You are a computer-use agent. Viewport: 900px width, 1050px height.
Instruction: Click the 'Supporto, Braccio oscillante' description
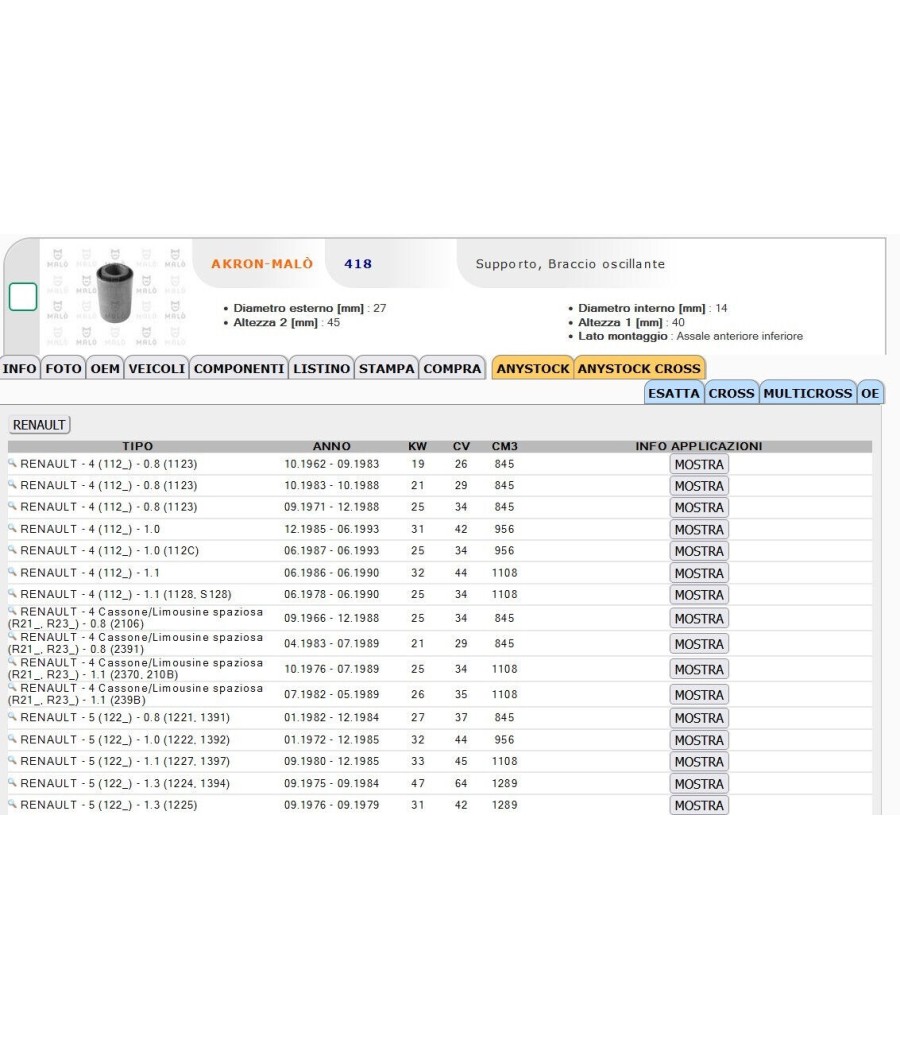571,264
